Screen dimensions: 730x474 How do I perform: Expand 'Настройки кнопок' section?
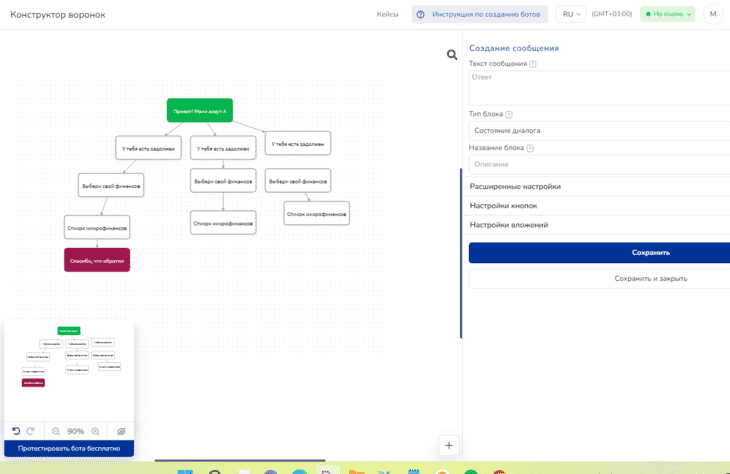click(x=600, y=205)
